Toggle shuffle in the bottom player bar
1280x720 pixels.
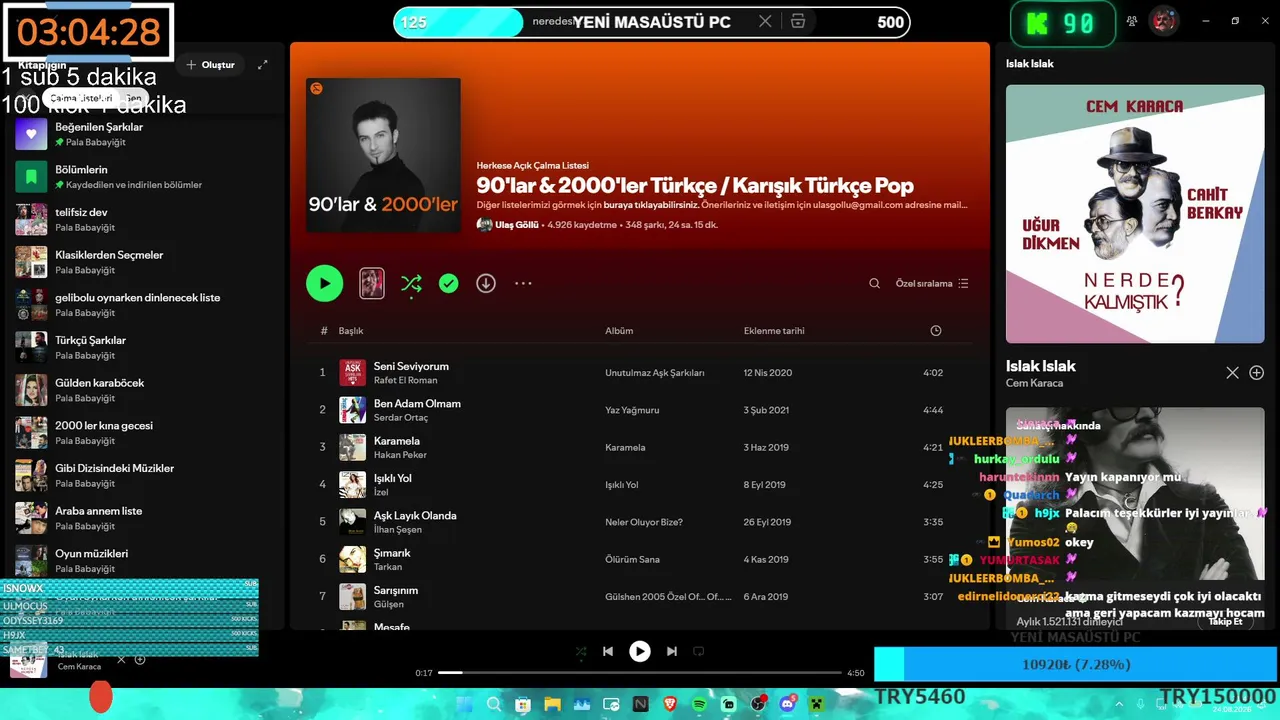581,651
